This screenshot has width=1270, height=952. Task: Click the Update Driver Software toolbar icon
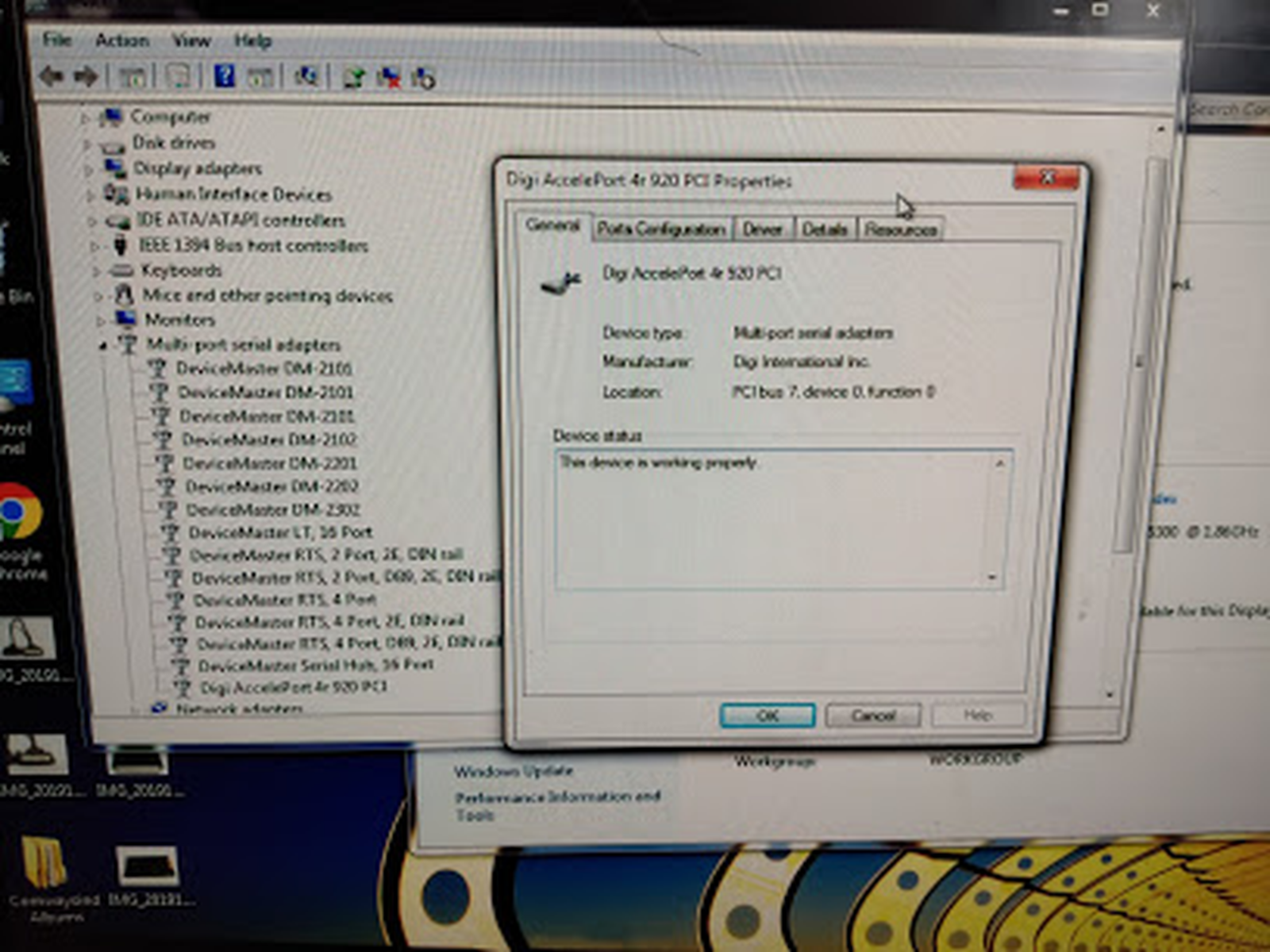(x=354, y=77)
